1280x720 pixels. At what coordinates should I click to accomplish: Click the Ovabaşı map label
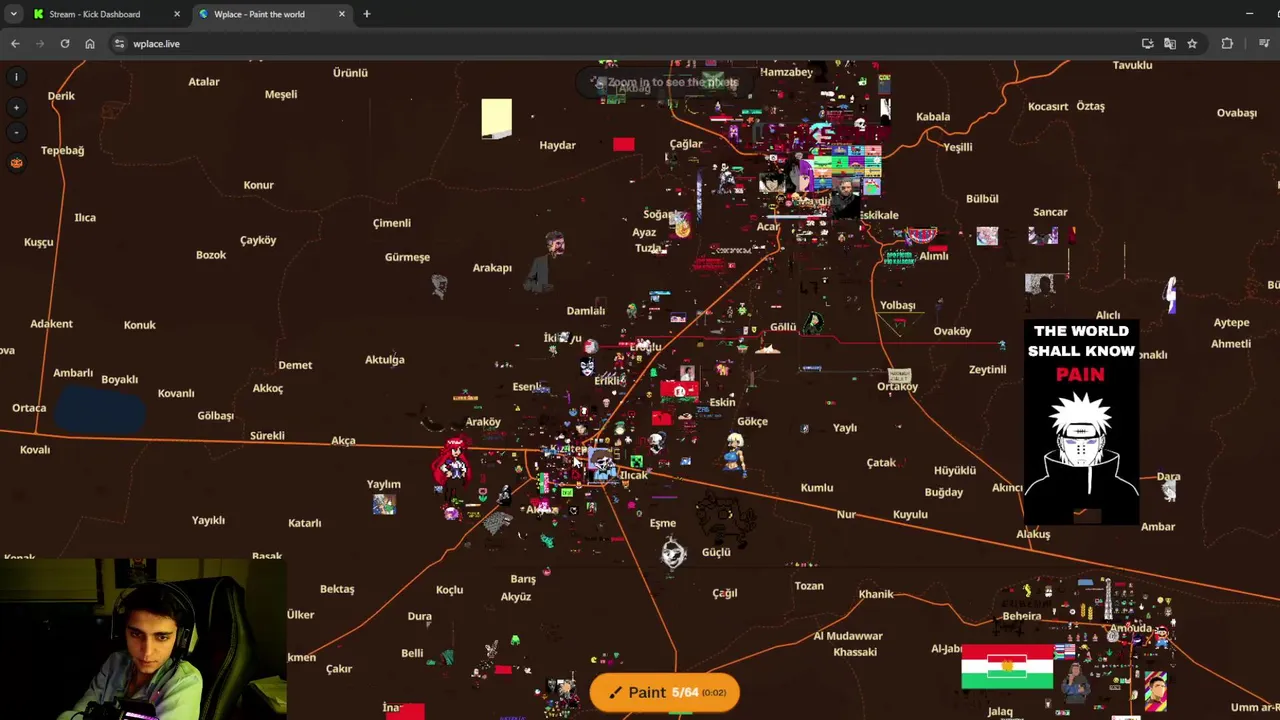point(1236,113)
